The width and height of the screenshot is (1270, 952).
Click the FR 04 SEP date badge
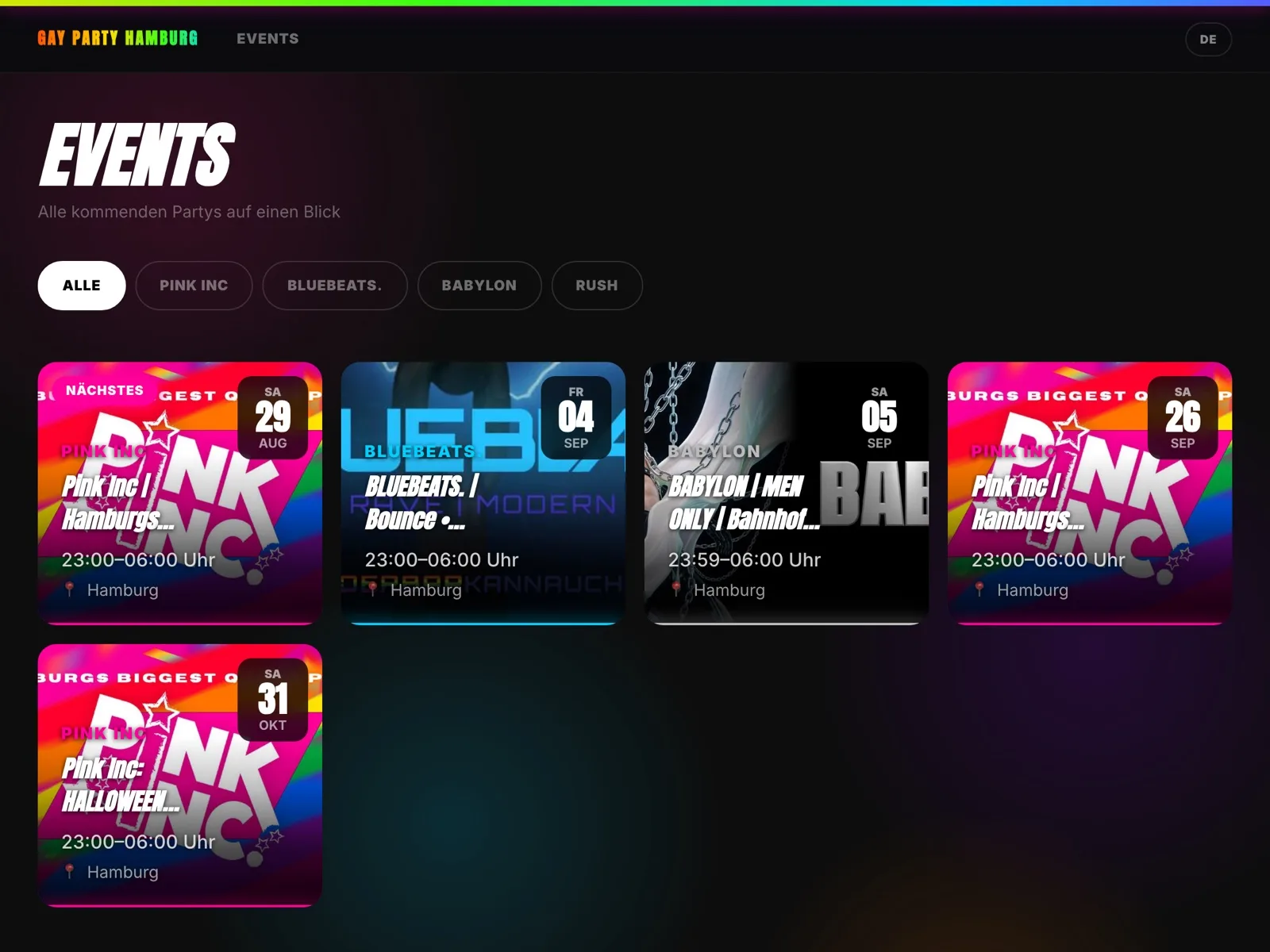tap(576, 417)
